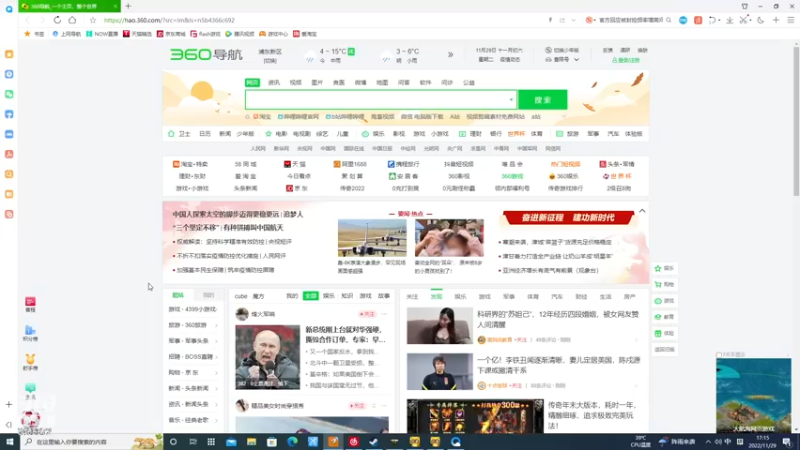Expand 军事·军事头条 row arrow

[216, 341]
